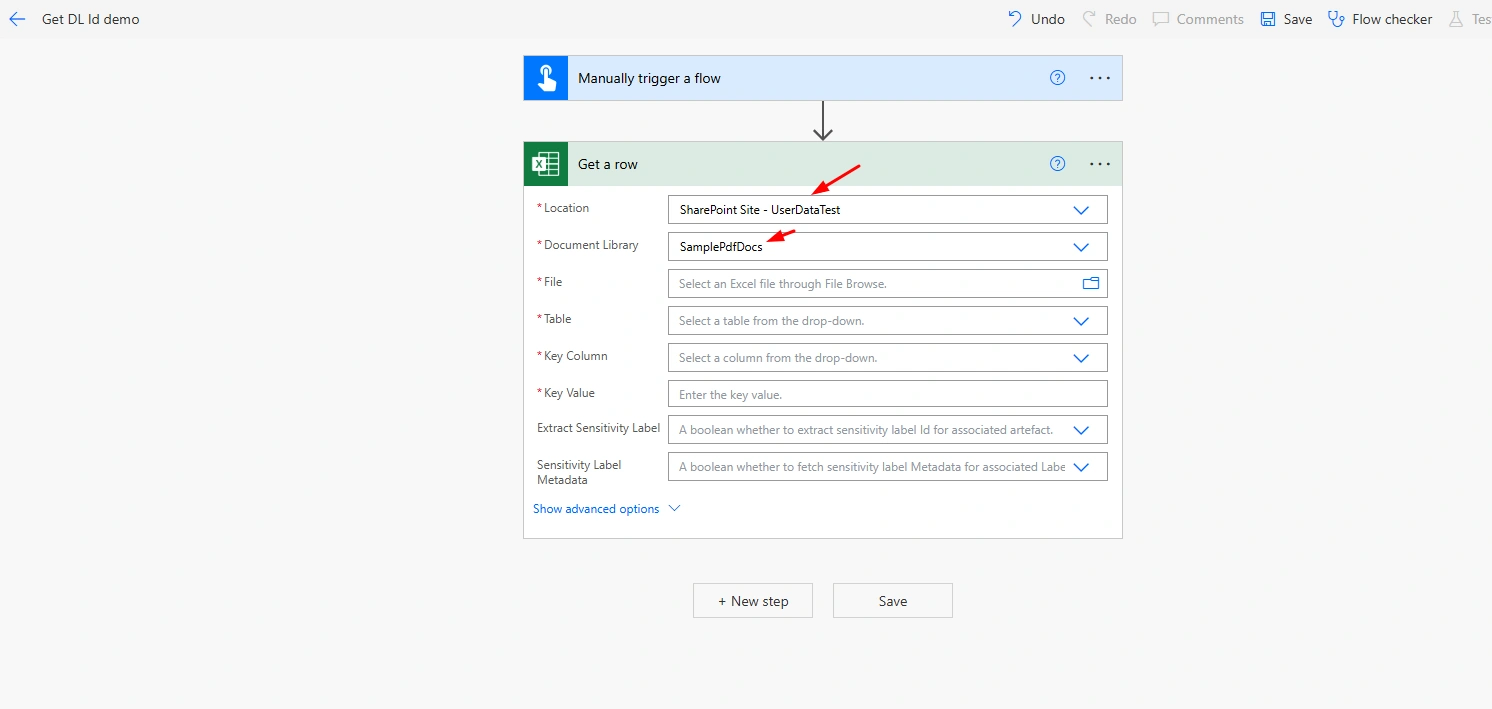Save the flow from the top toolbar
The width and height of the screenshot is (1492, 709).
[1286, 19]
